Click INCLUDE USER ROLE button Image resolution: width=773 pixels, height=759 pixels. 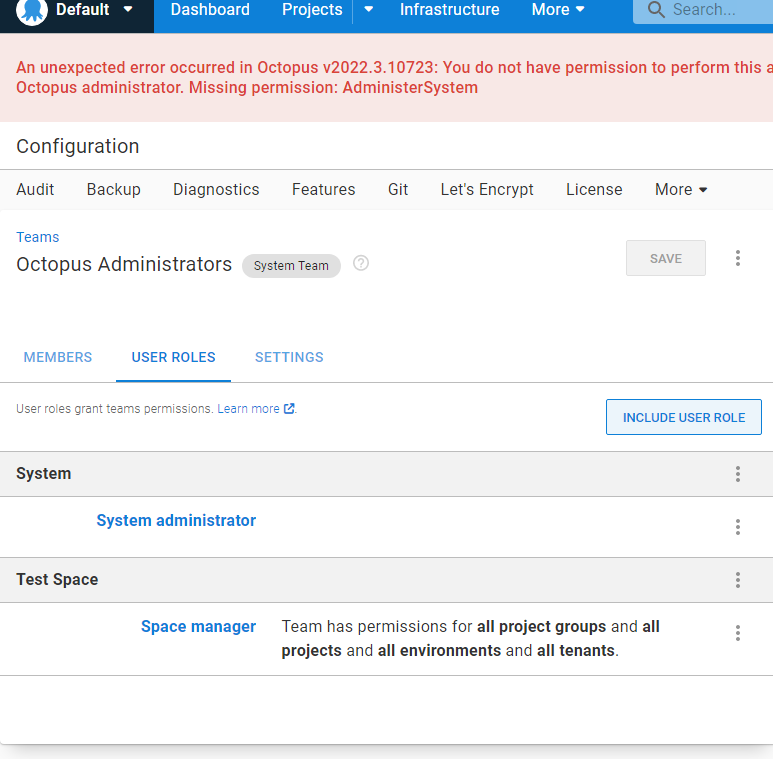click(683, 417)
